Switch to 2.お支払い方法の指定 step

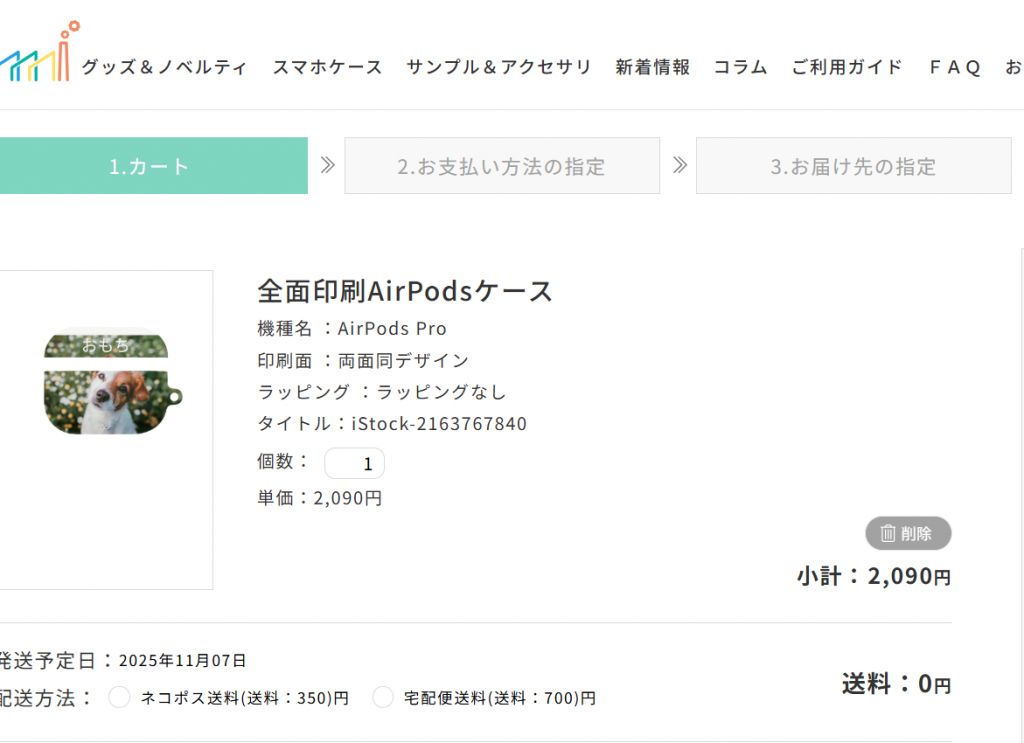(x=501, y=166)
